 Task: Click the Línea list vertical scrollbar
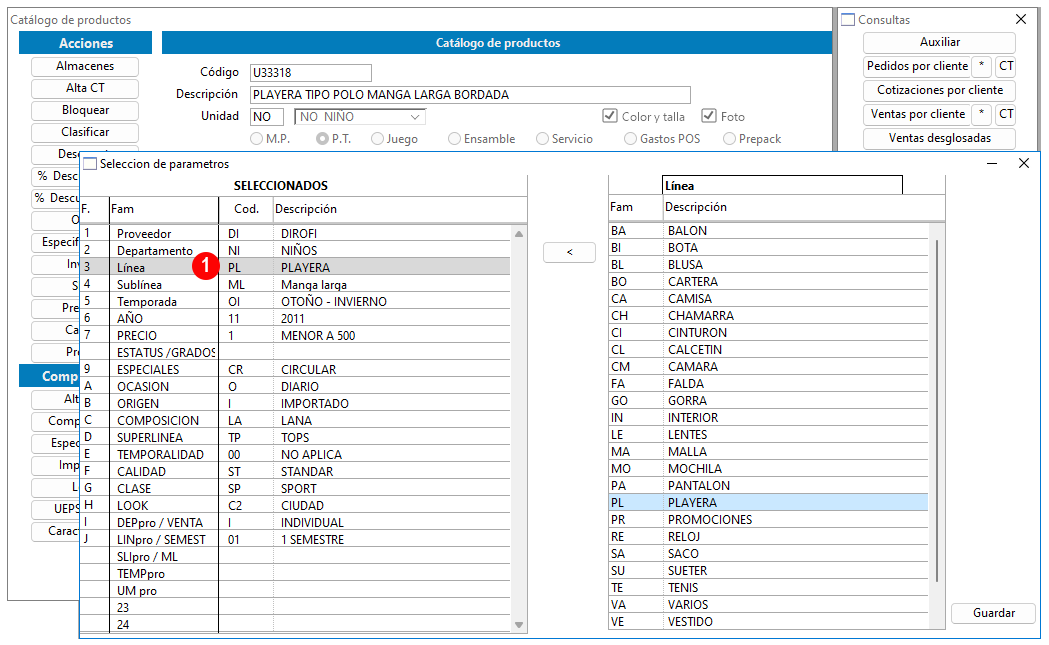(937, 411)
